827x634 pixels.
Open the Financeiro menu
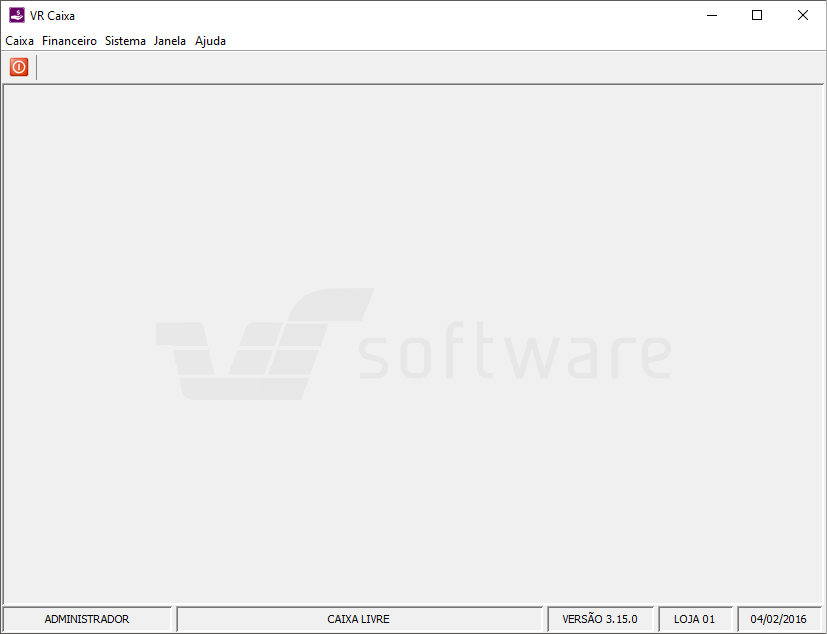pos(69,41)
